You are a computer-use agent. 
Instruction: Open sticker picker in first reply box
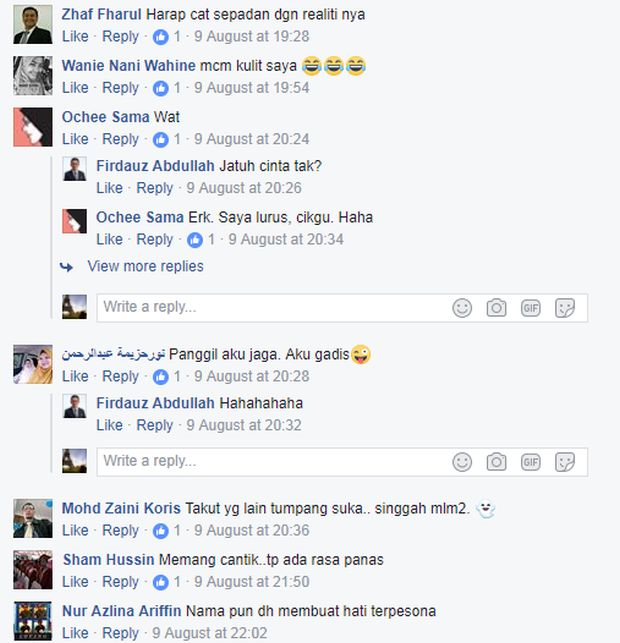tap(565, 308)
